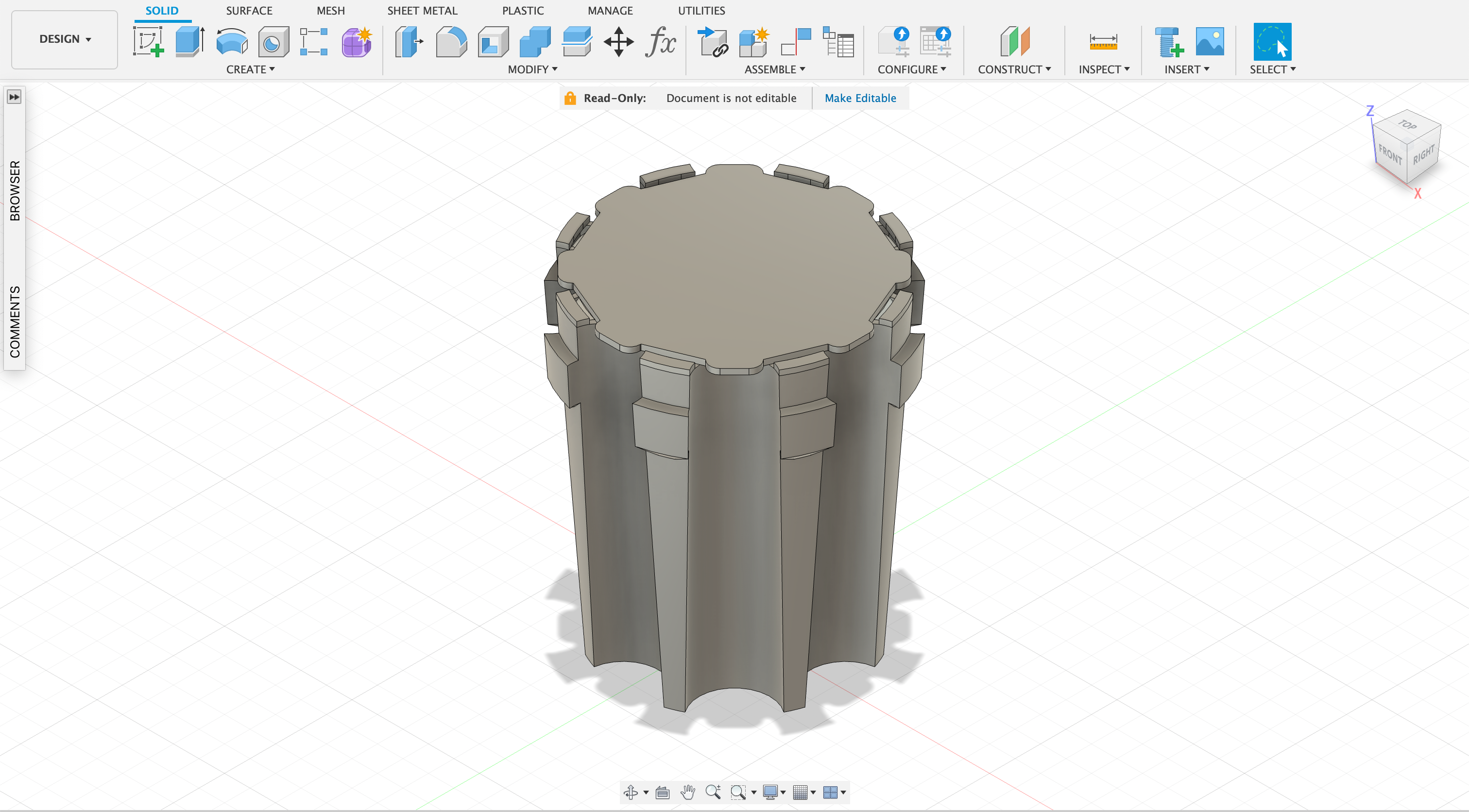Open the DESIGN workspace dropdown
The width and height of the screenshot is (1469, 812).
65,39
